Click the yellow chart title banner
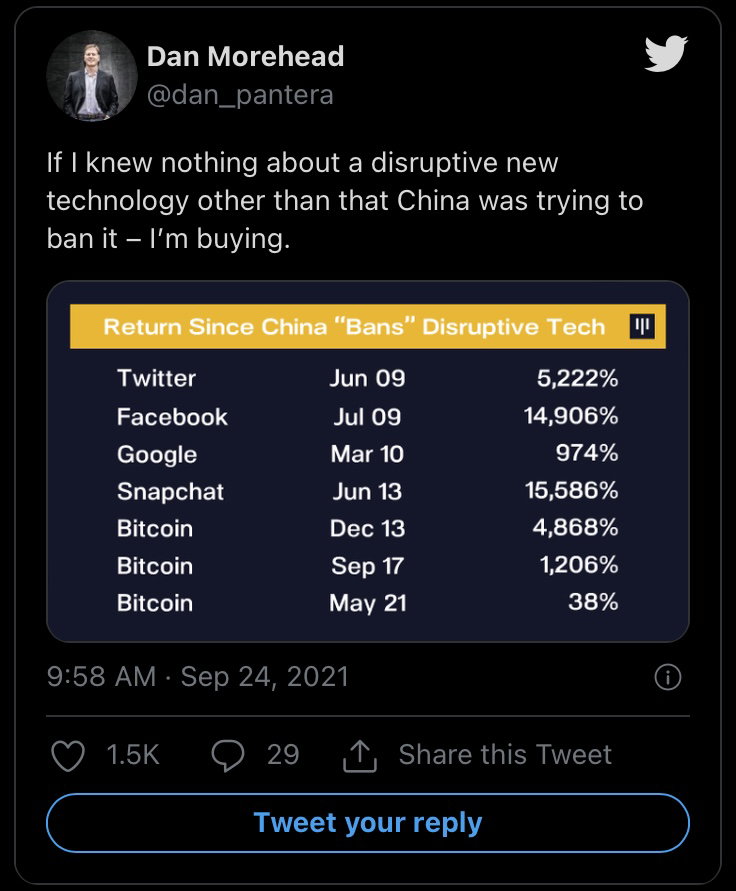This screenshot has width=736, height=891. 368,327
